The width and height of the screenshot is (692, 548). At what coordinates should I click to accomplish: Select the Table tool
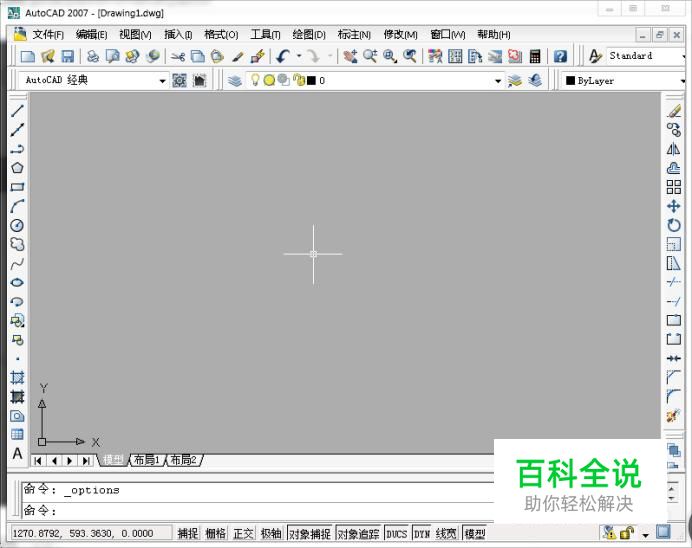click(x=17, y=434)
